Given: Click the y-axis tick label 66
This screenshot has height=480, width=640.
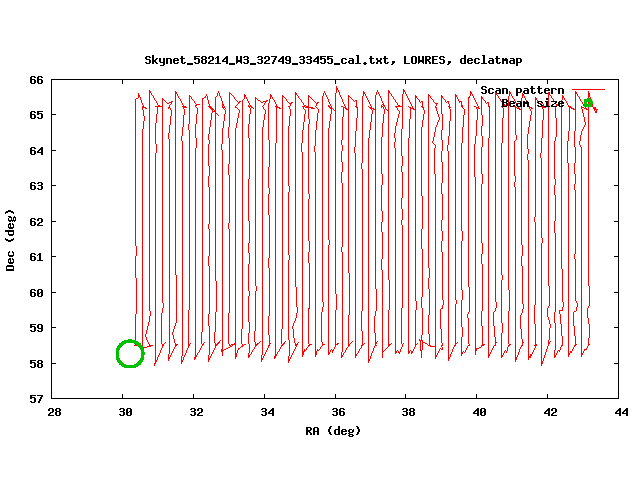Looking at the screenshot, I should 36,80.
